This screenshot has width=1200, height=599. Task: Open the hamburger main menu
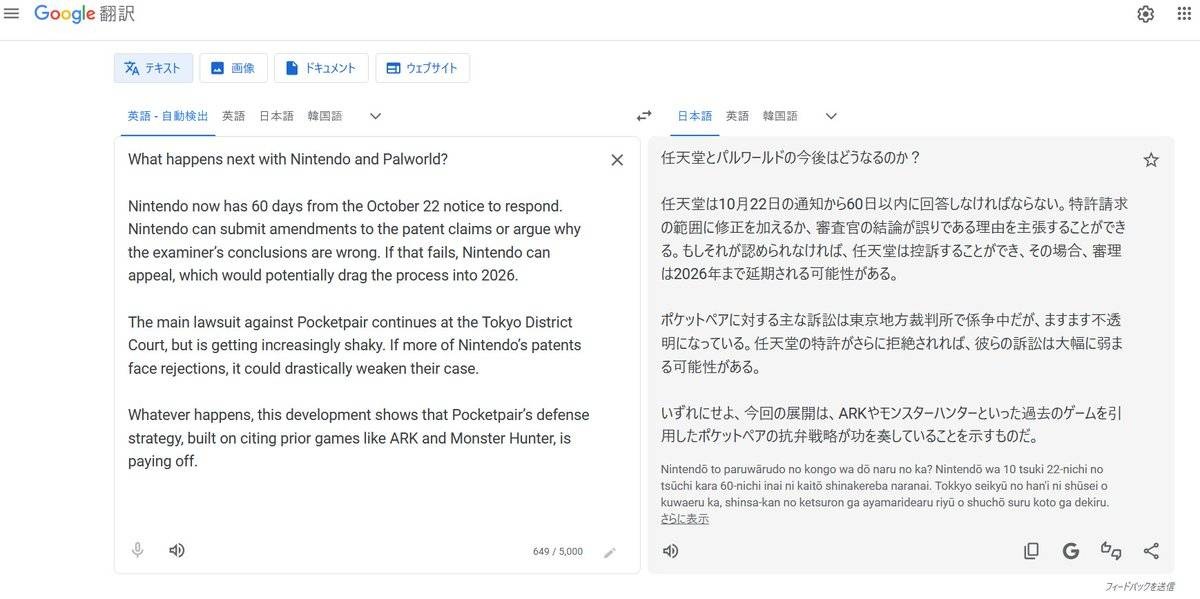tap(12, 14)
